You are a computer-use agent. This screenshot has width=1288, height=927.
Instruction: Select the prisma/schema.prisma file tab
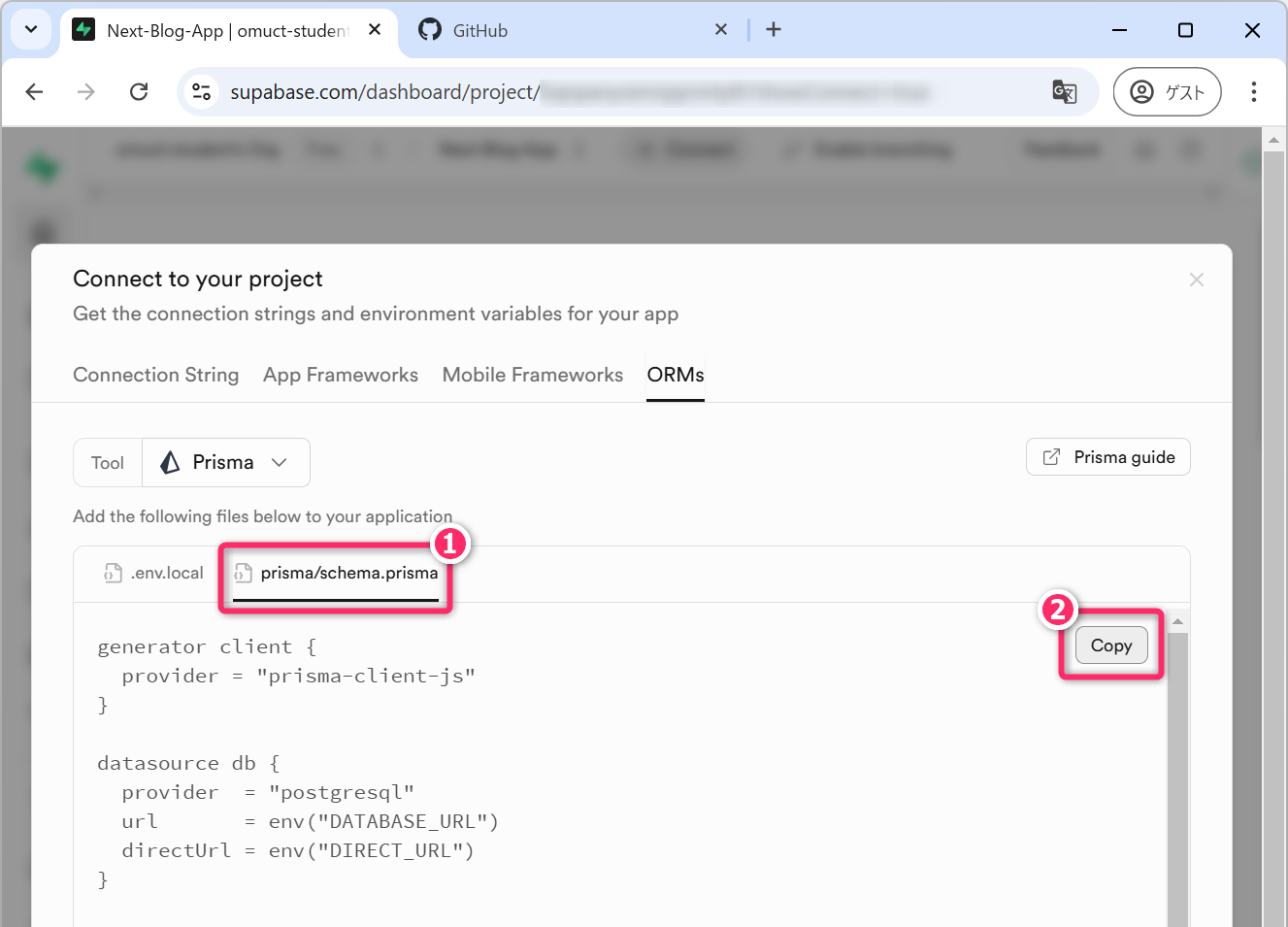point(337,574)
